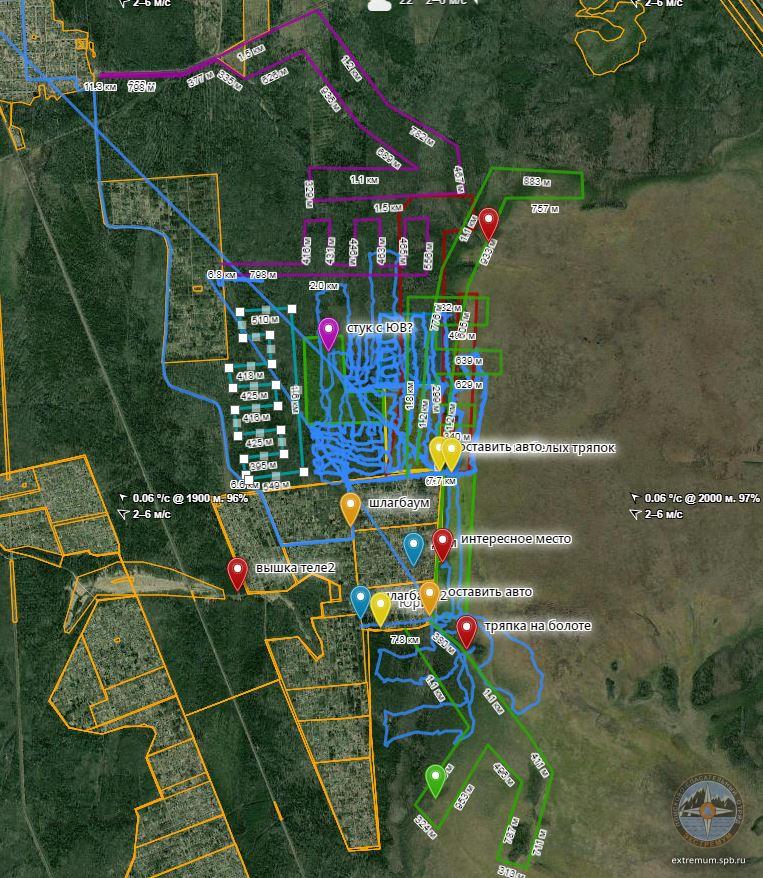Click the yellow marker left of шлагбаум 2 pin
763x878 pixels.
pyautogui.click(x=380, y=608)
